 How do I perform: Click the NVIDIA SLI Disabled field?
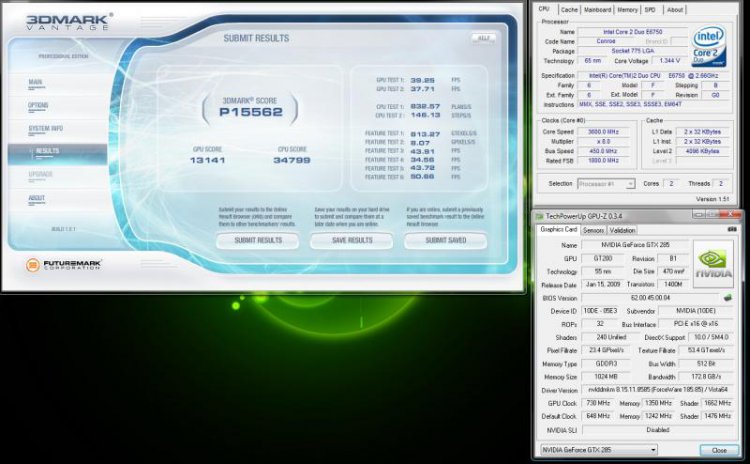(x=658, y=430)
